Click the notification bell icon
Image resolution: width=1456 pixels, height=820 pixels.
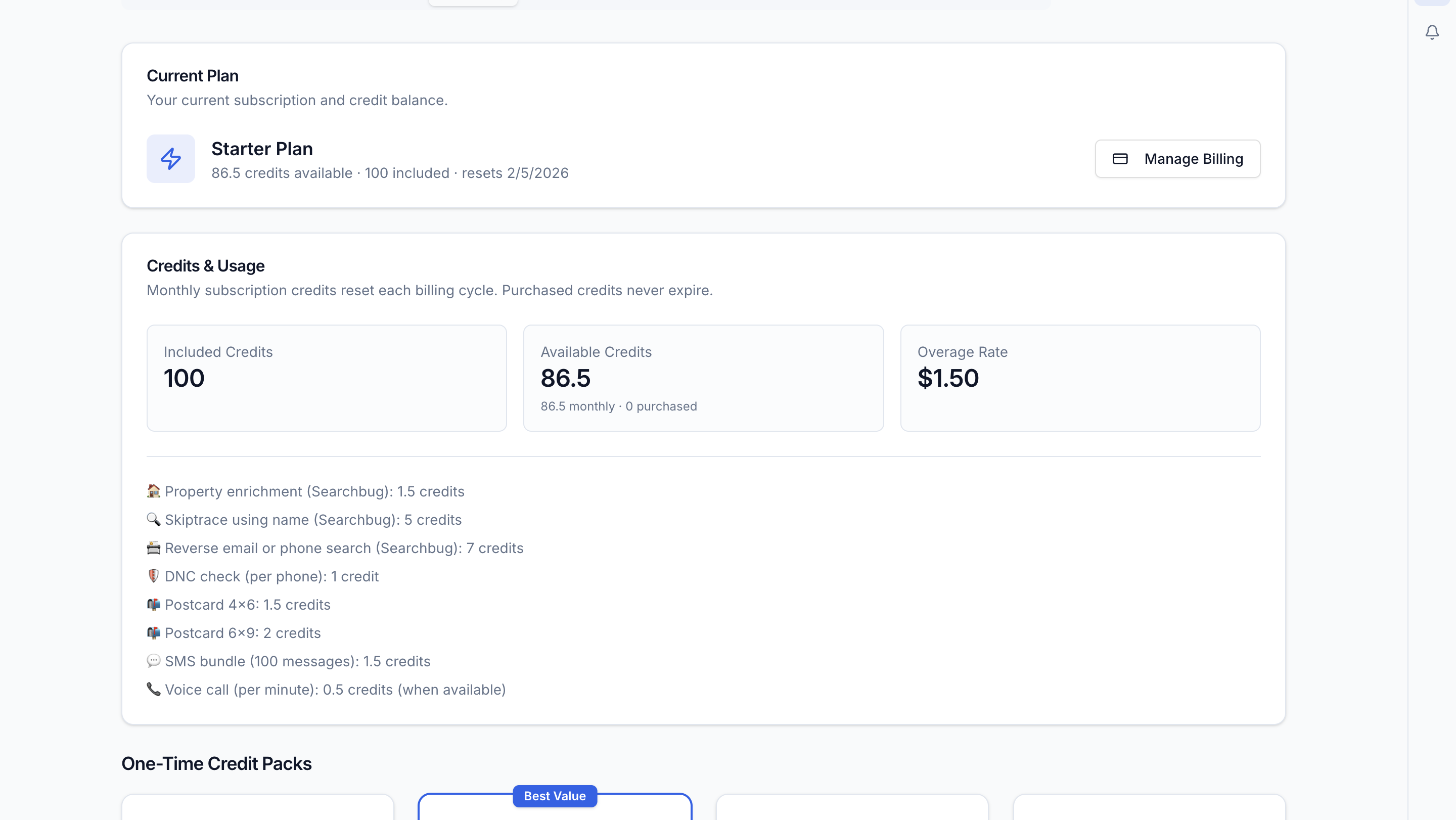coord(1431,32)
